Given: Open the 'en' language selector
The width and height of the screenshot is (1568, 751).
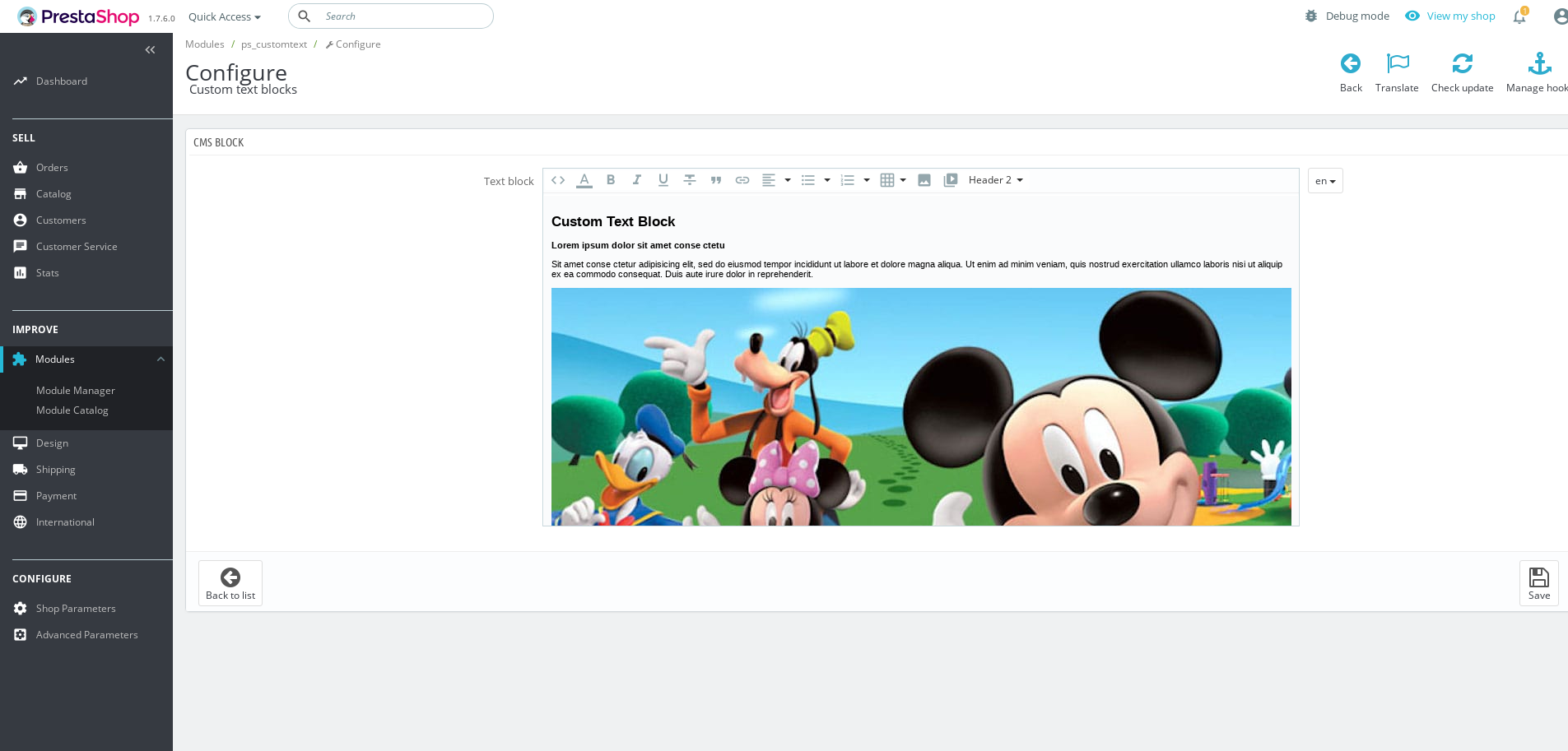Looking at the screenshot, I should click(x=1325, y=181).
